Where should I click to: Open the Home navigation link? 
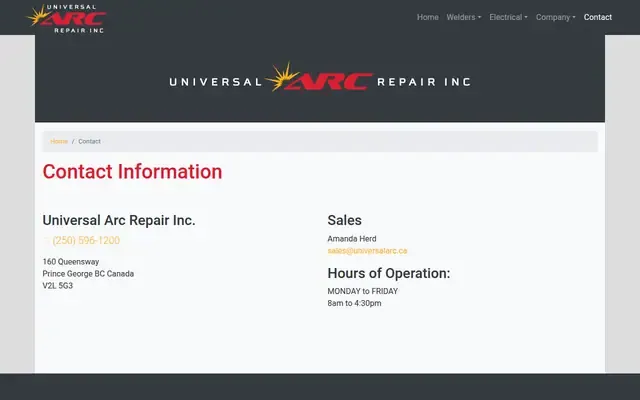[x=427, y=17]
